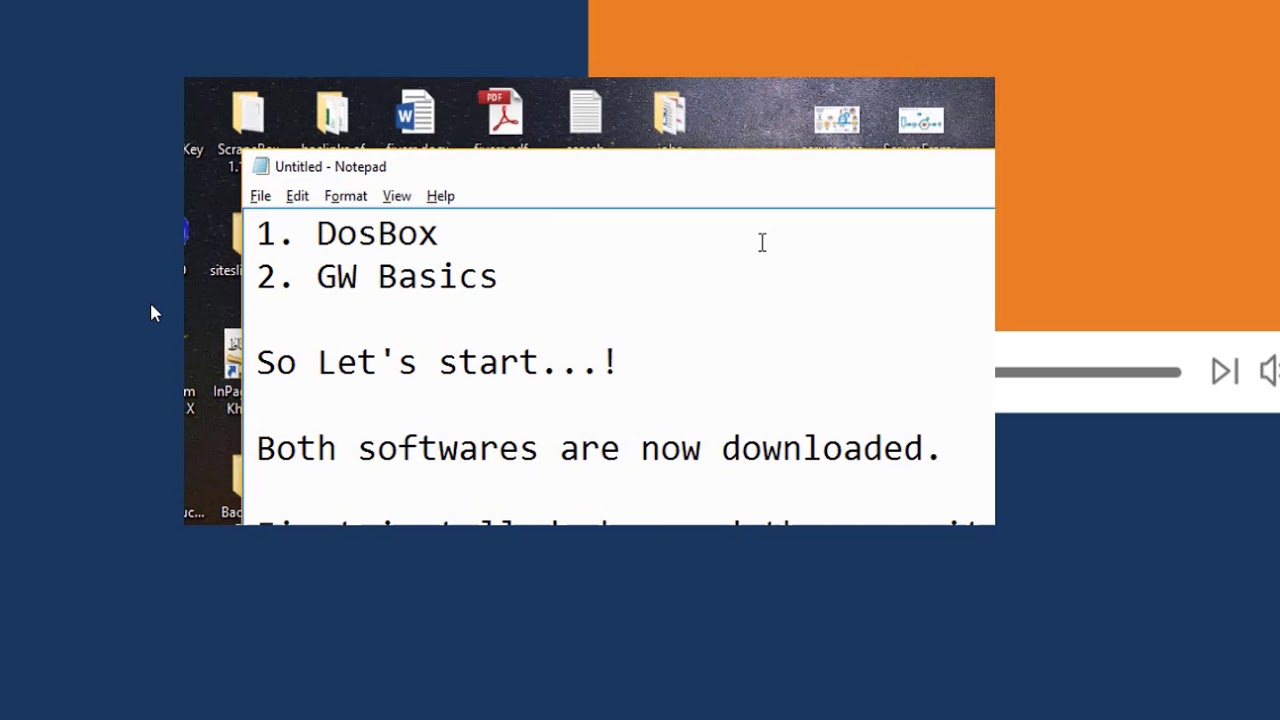Select the ServerFarm diagram image icon on desktop
The width and height of the screenshot is (1280, 720).
click(921, 121)
